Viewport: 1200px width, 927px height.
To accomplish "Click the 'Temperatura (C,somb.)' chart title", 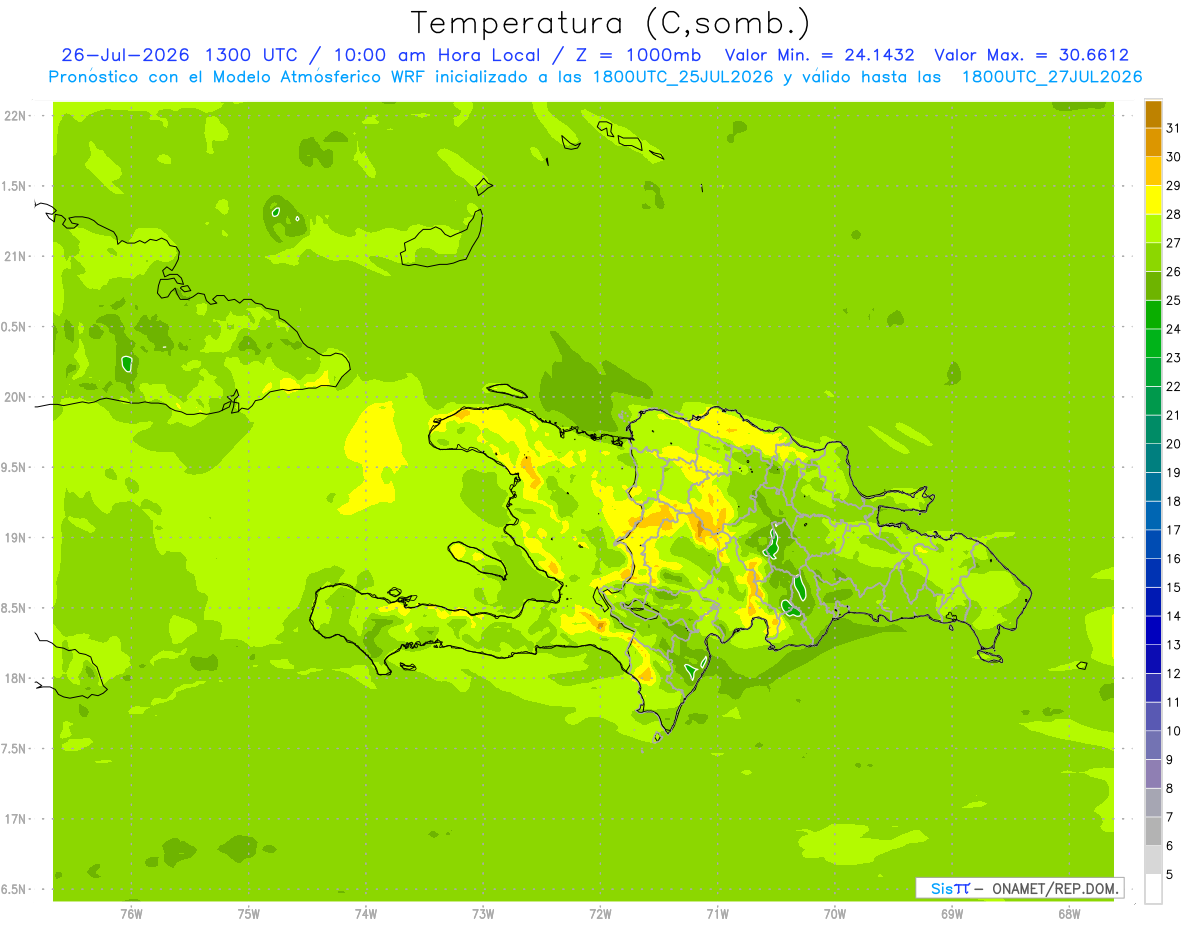I will [x=610, y=23].
